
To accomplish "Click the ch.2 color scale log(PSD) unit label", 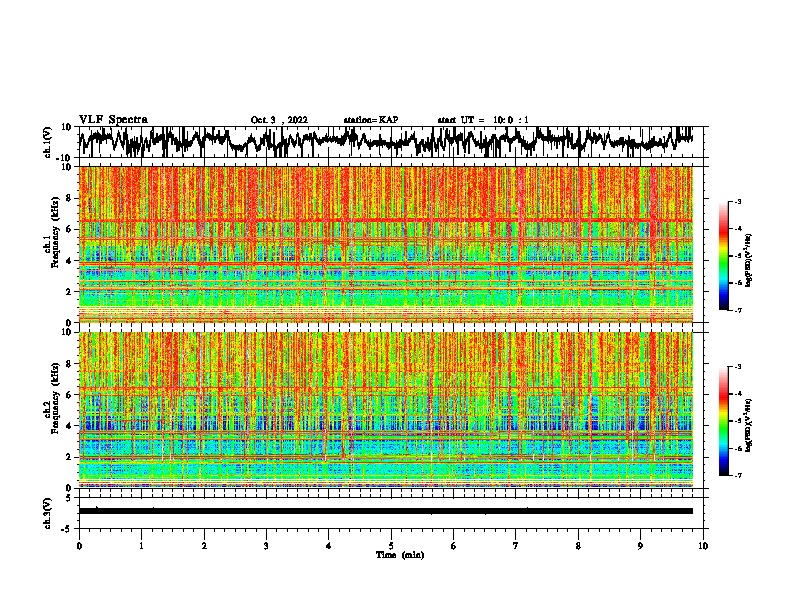I will click(749, 425).
